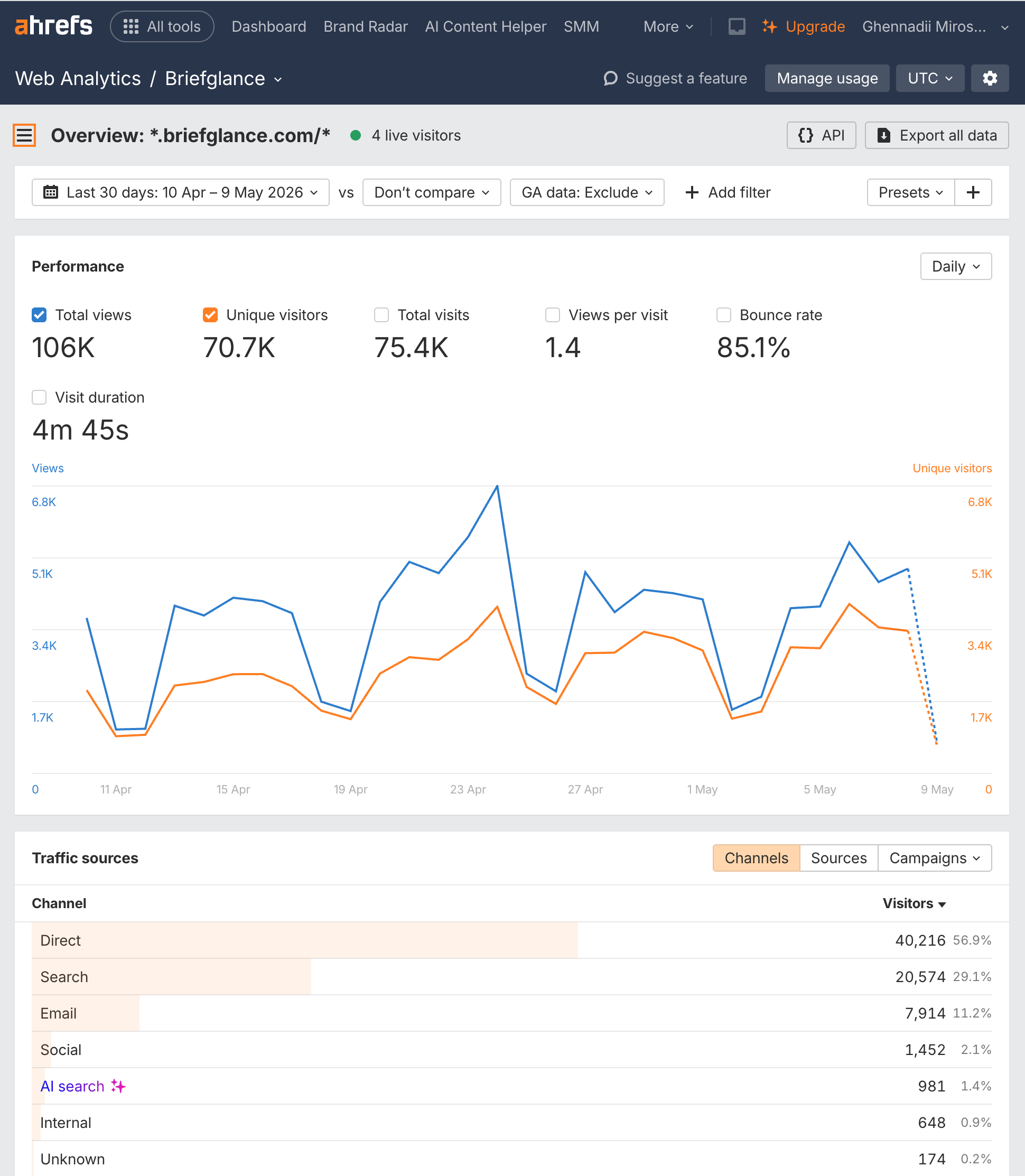Image resolution: width=1025 pixels, height=1176 pixels.
Task: Open the Last 30 days date picker
Action: click(180, 192)
